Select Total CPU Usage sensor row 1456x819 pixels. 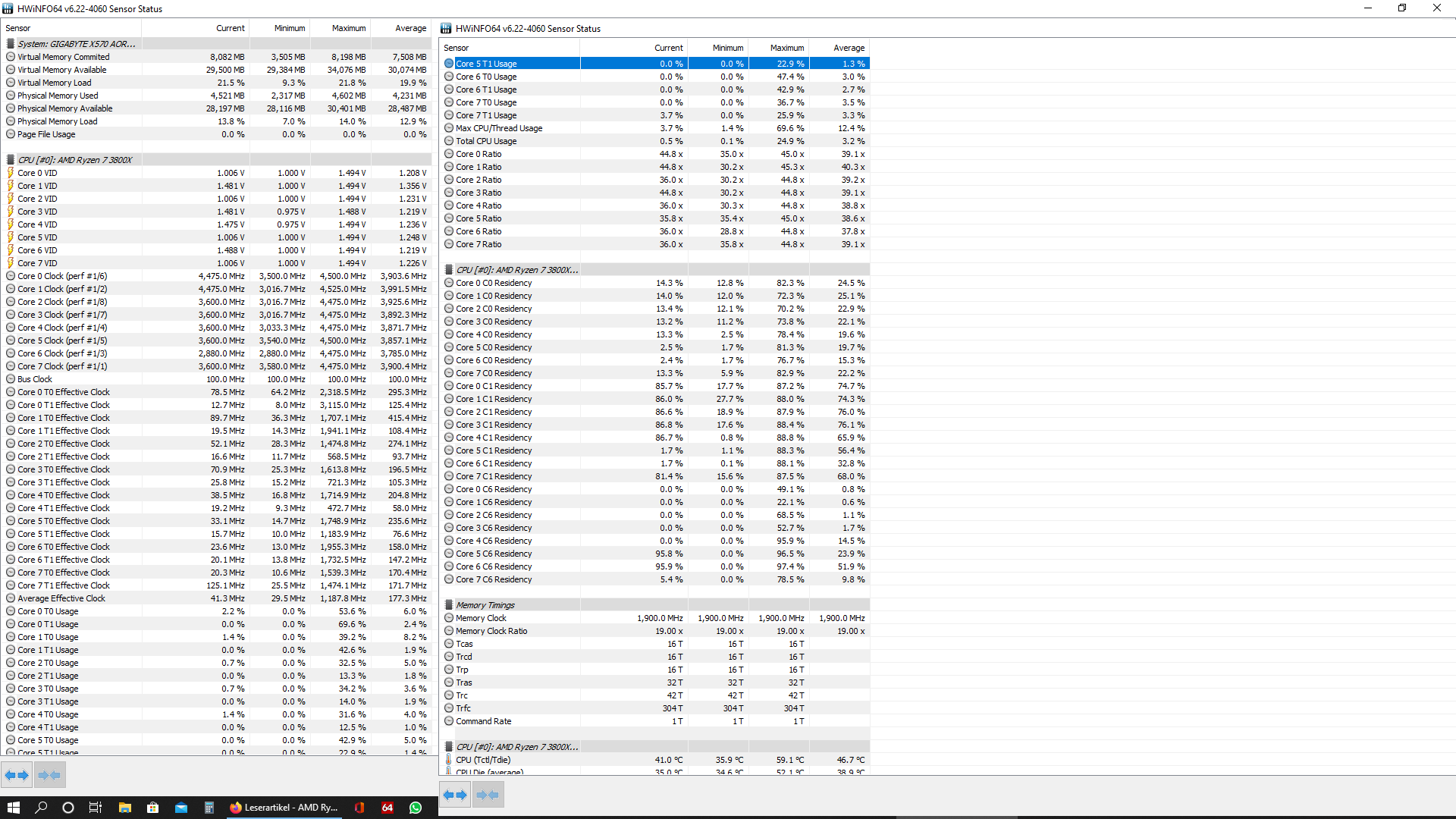(x=486, y=141)
